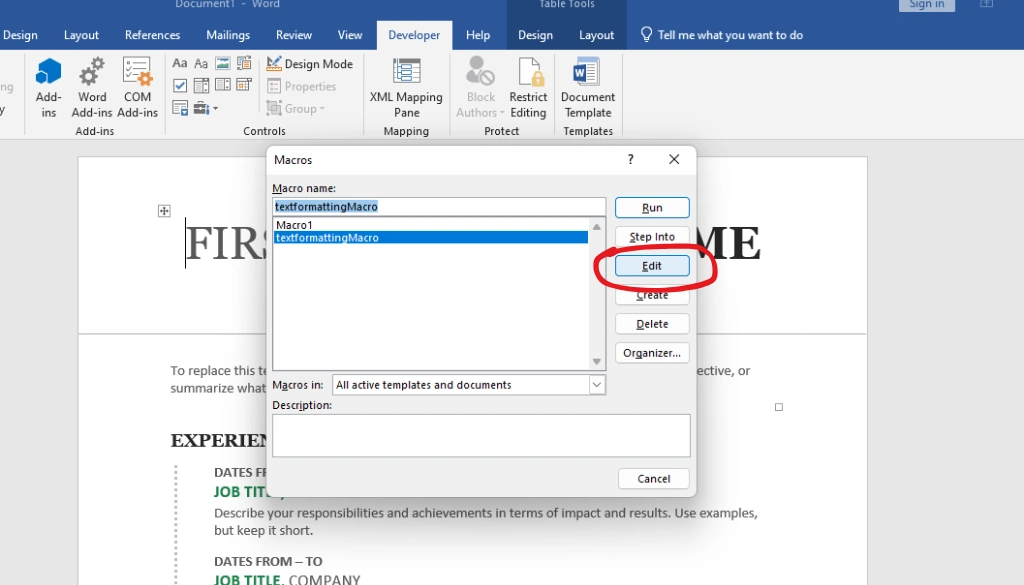Run the selected macro
The image size is (1024, 585).
[x=652, y=208]
